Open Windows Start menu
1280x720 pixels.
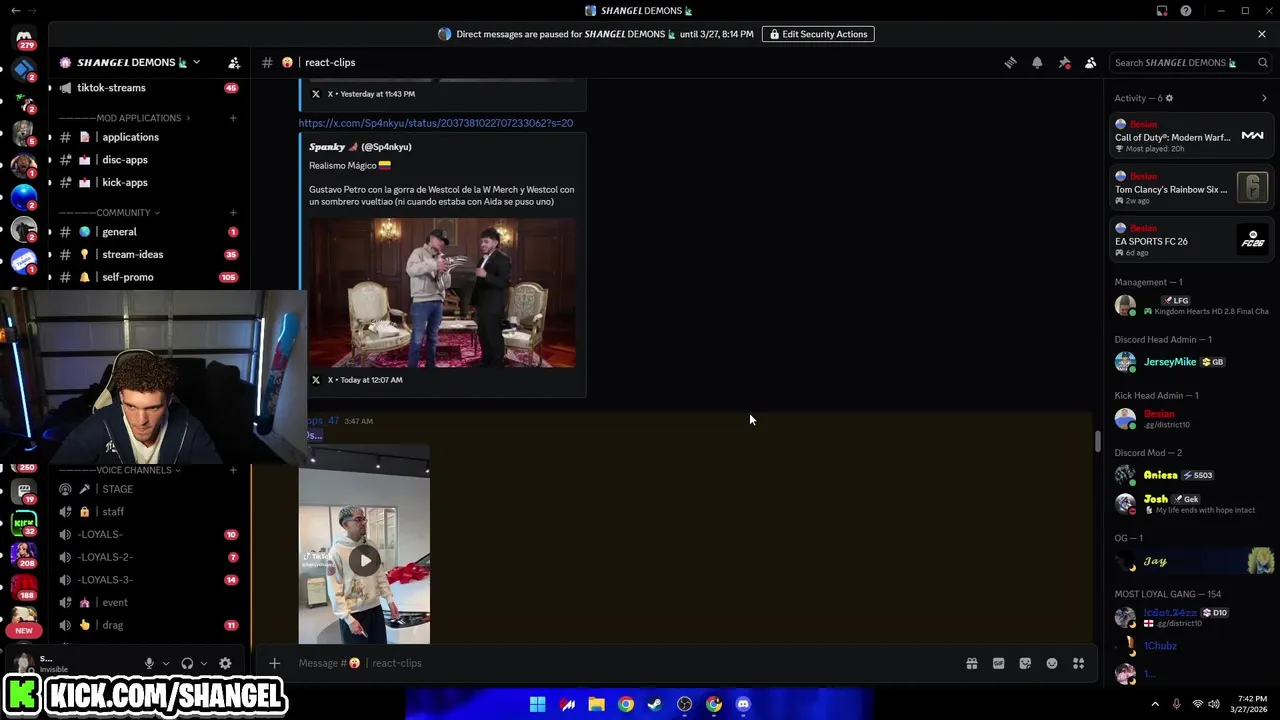[x=538, y=704]
